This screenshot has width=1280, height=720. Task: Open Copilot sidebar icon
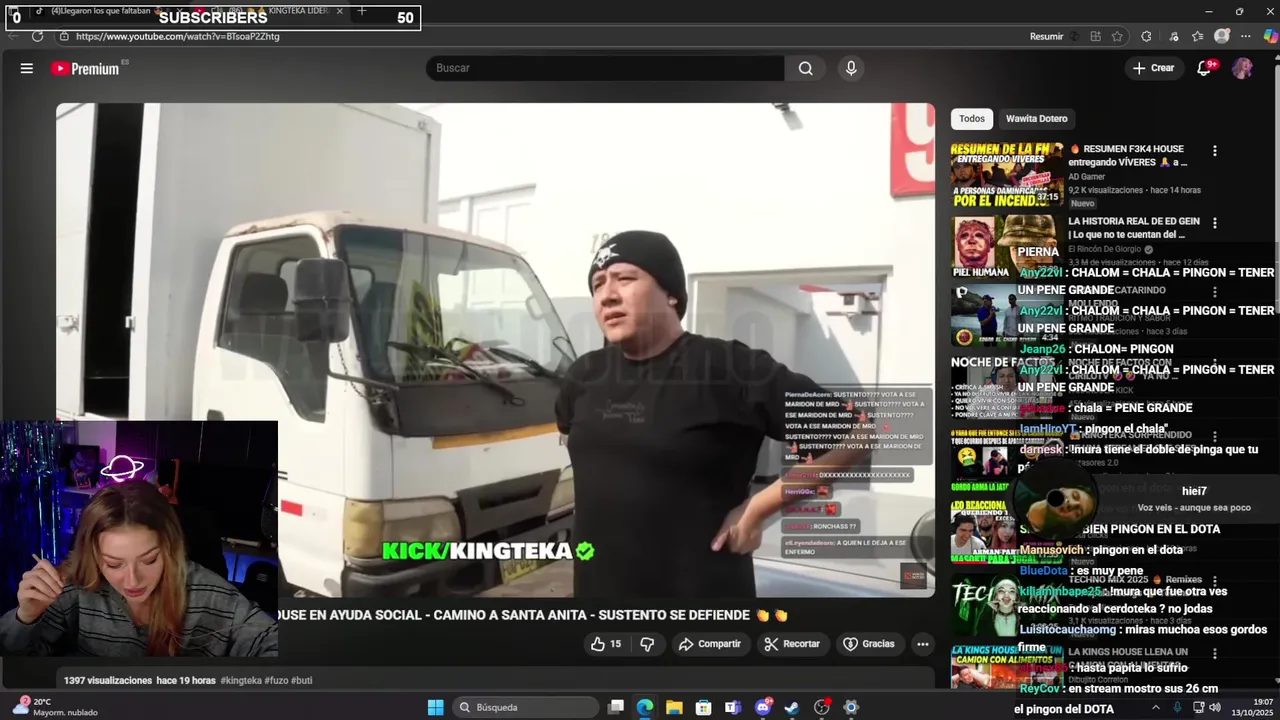[1269, 36]
